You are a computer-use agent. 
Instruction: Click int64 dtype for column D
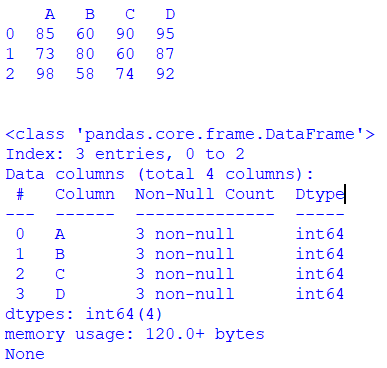coord(320,294)
